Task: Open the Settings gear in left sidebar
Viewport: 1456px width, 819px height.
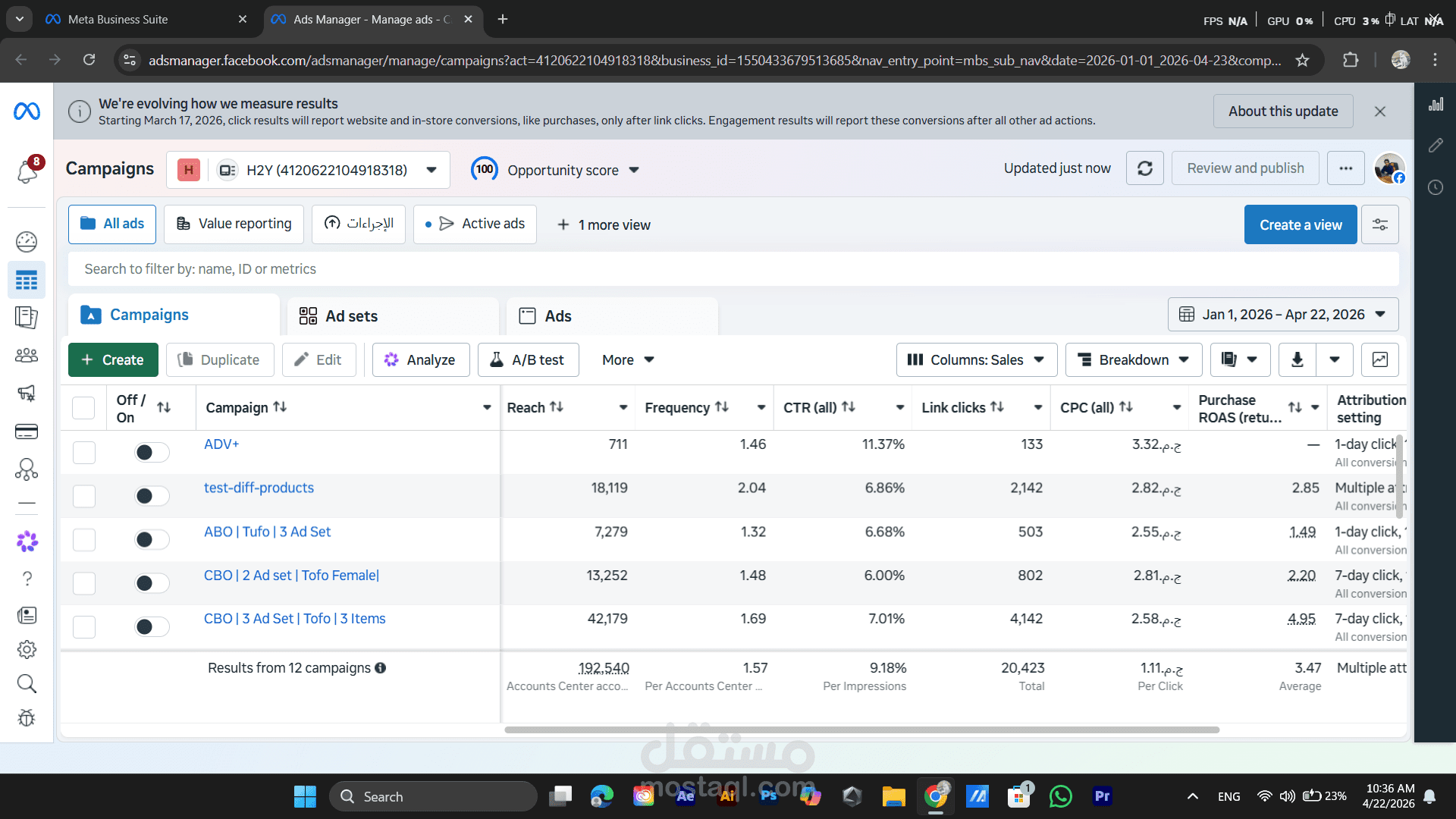Action: coord(27,649)
